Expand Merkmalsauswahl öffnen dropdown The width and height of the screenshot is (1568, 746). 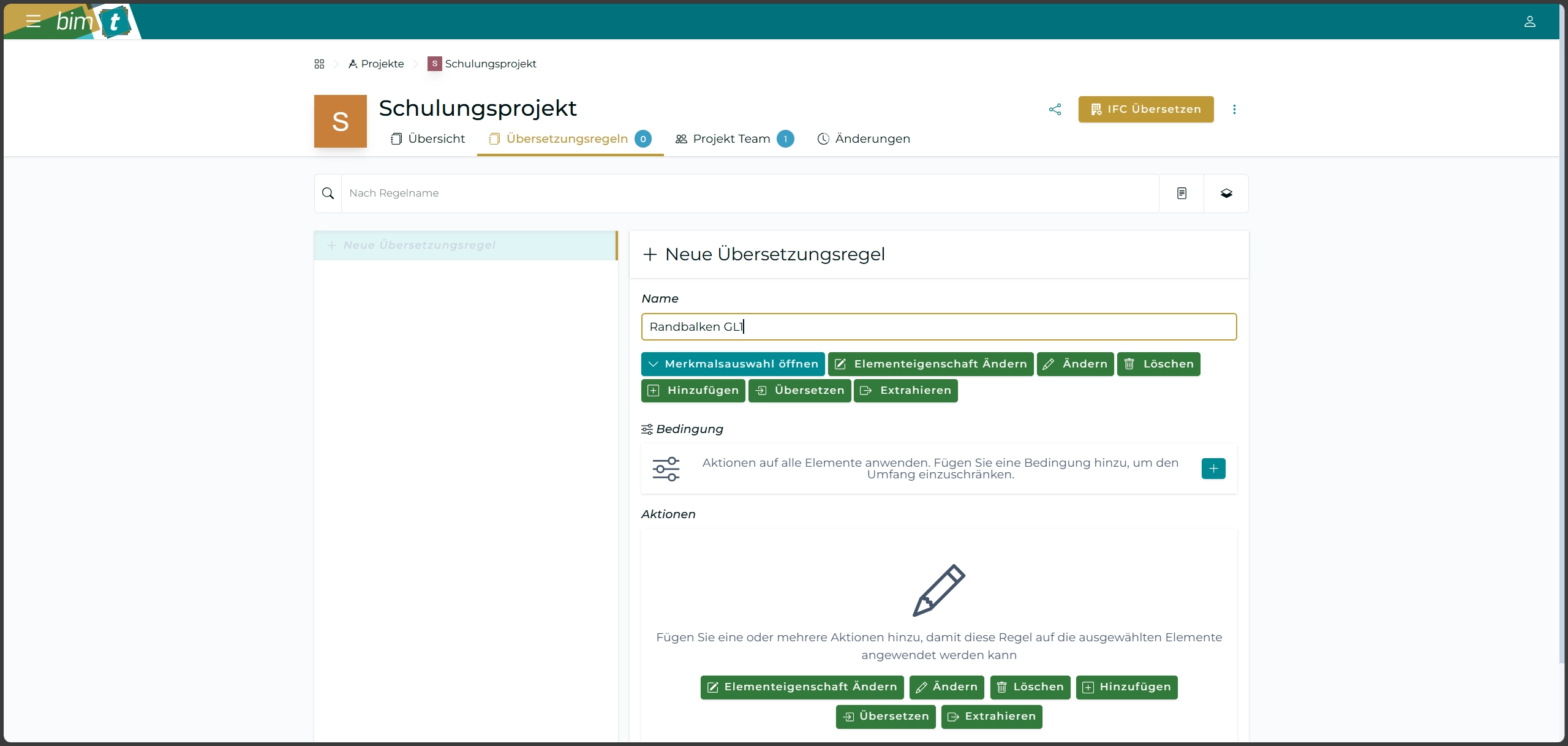733,364
